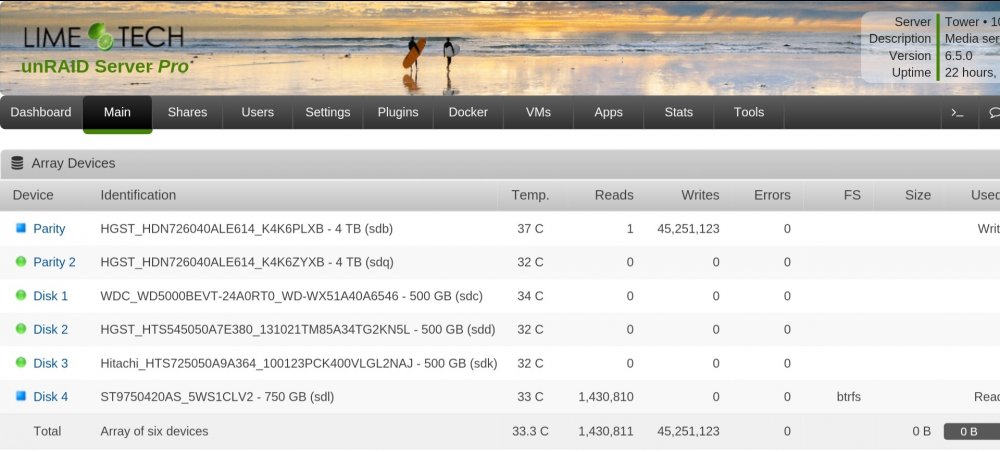
Task: Click the btrfs filesystem cell for Disk 4
Action: [848, 397]
